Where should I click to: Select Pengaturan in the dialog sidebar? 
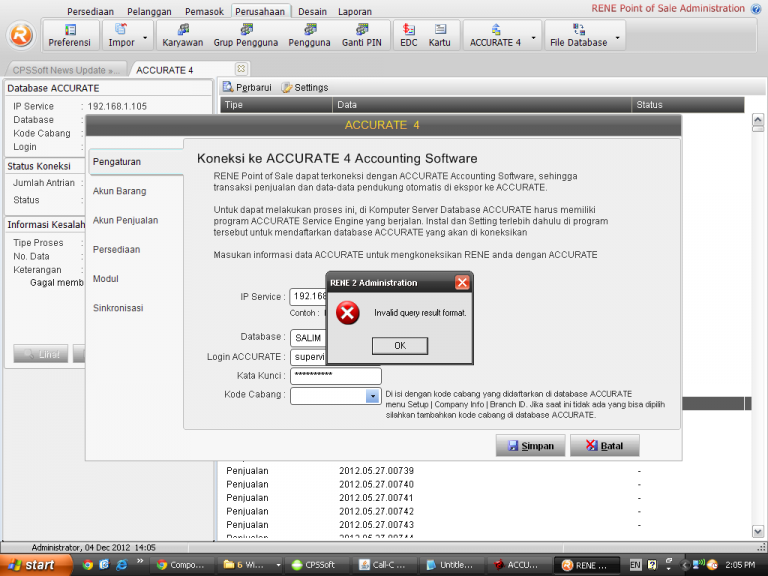(136, 162)
